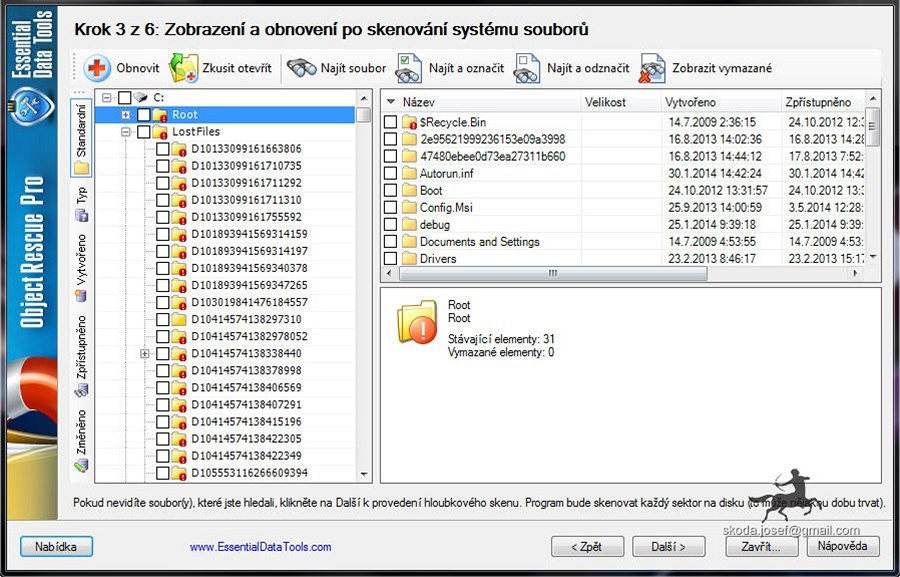Open the www.EssentialDataTools.com link
Viewport: 900px width, 577px height.
(260, 547)
